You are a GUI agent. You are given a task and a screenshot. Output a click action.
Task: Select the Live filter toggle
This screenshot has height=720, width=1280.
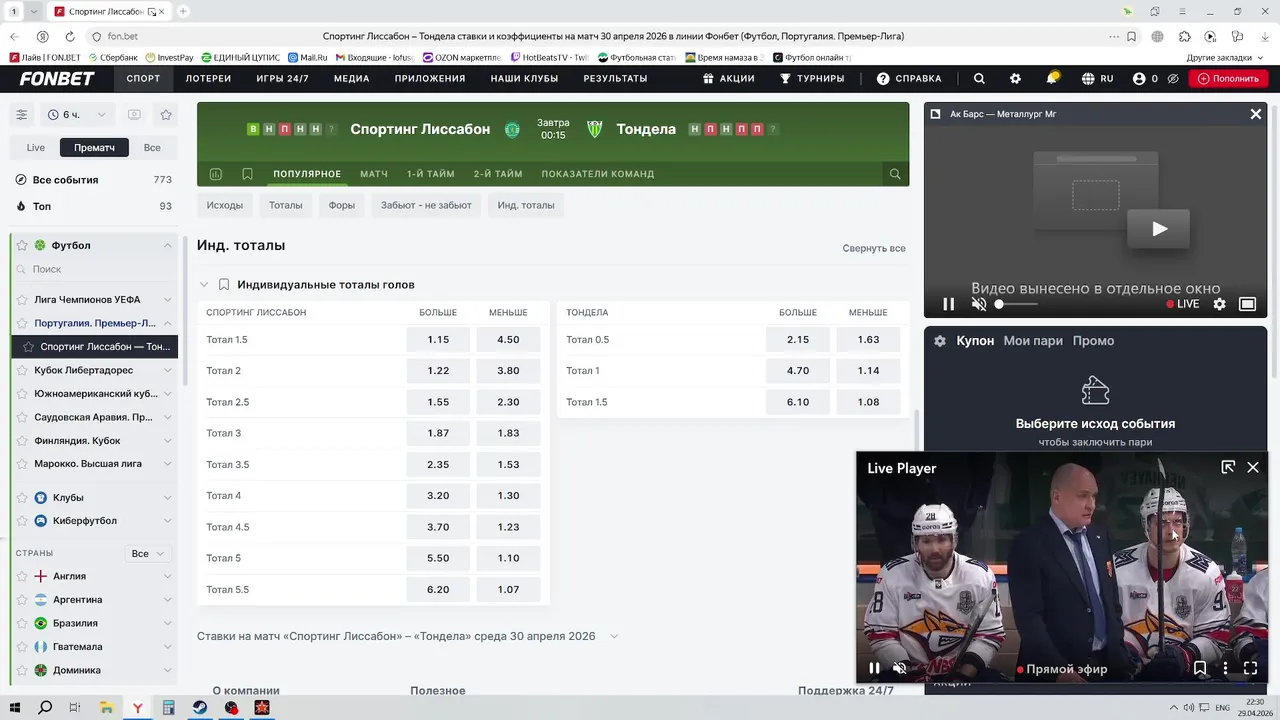(36, 147)
